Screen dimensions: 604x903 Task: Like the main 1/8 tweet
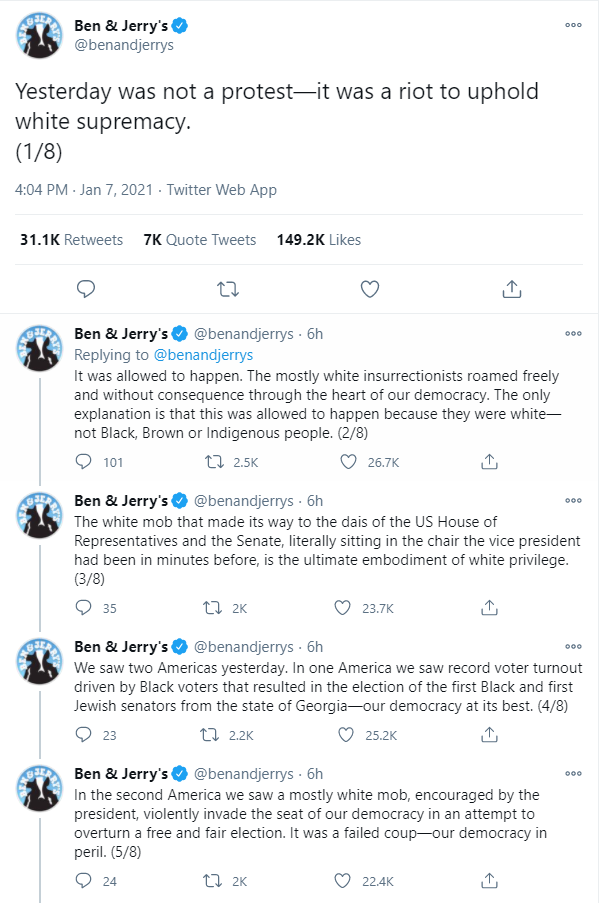tap(370, 289)
